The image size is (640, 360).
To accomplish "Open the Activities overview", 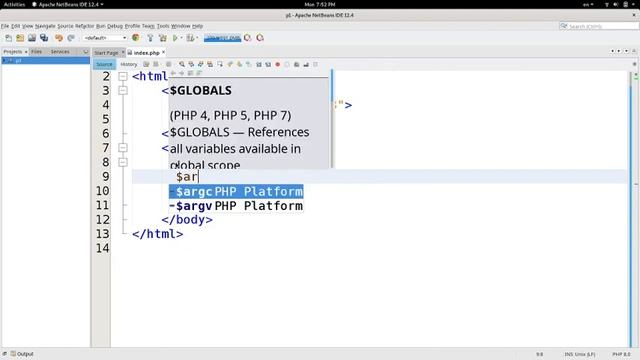I will pos(14,4).
